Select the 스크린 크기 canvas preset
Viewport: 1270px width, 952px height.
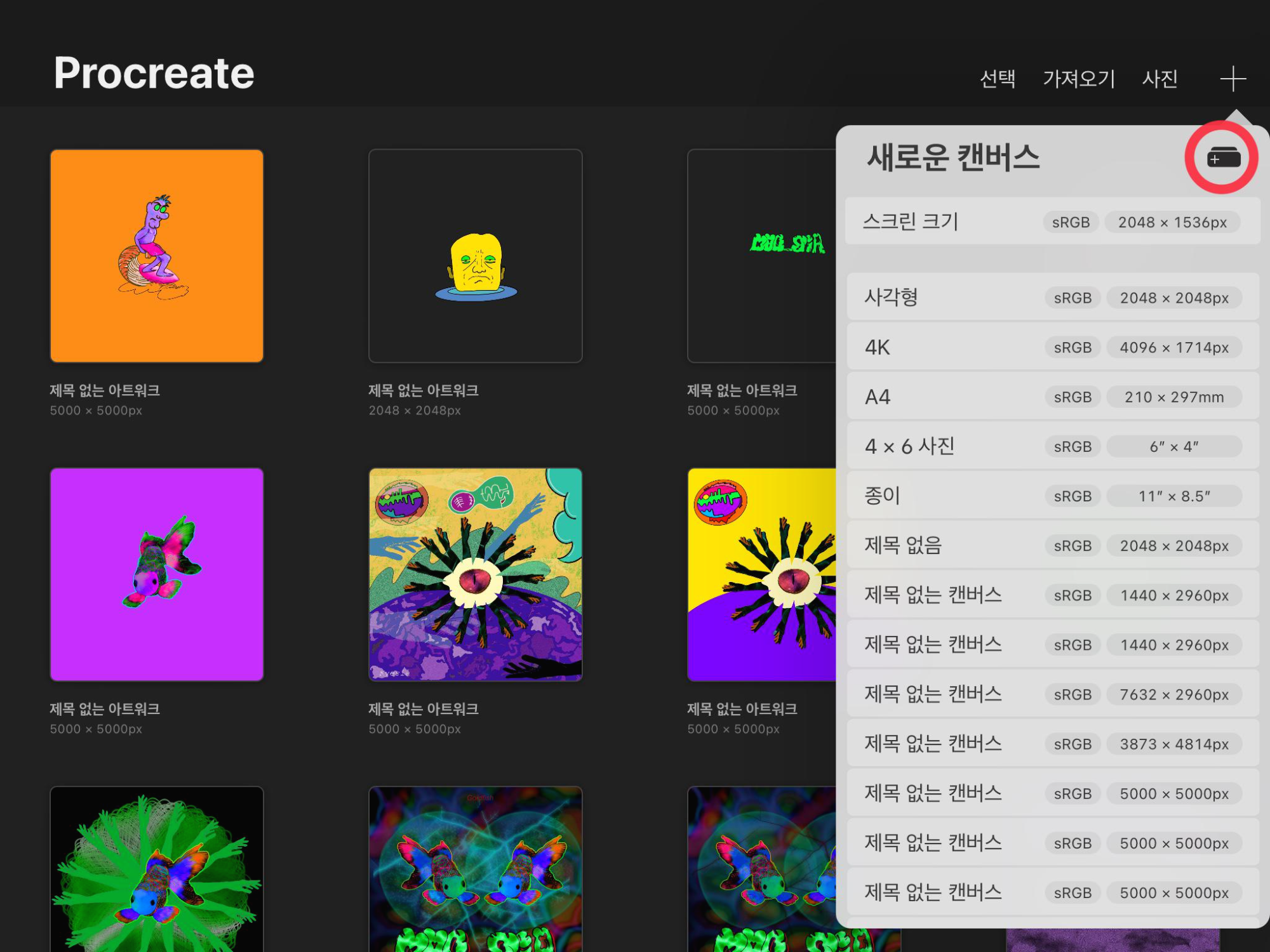[1052, 221]
